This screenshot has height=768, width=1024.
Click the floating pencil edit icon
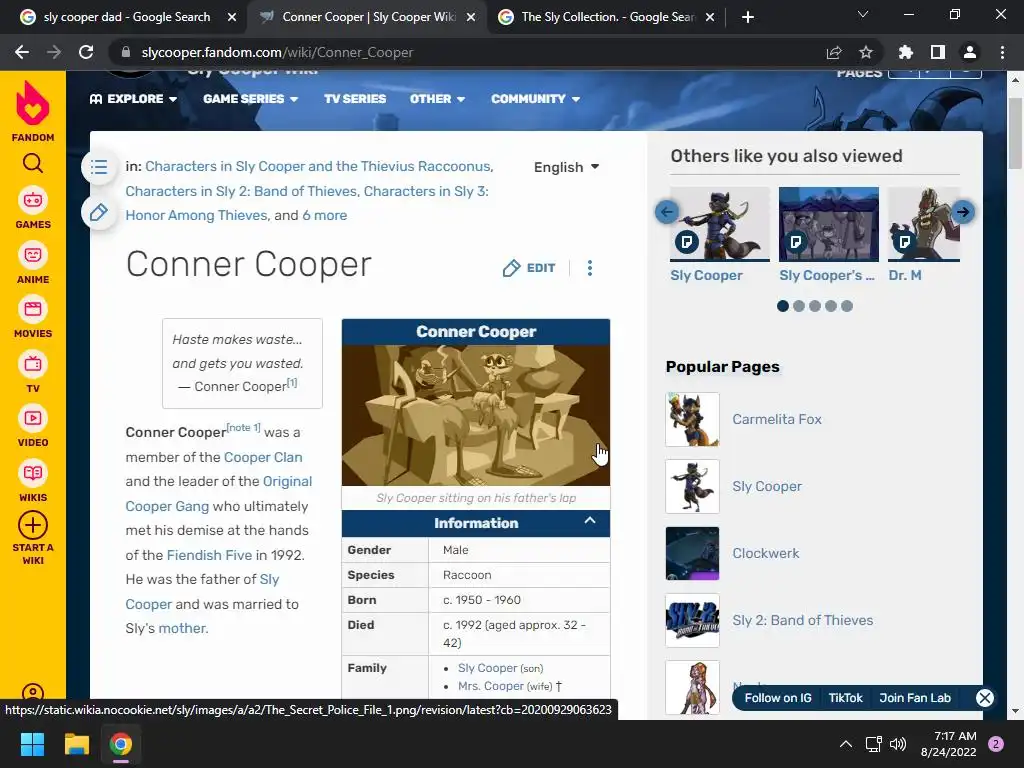[x=99, y=212]
